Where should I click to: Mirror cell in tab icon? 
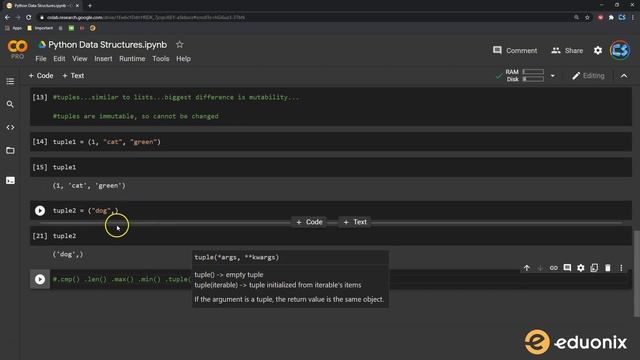click(594, 268)
